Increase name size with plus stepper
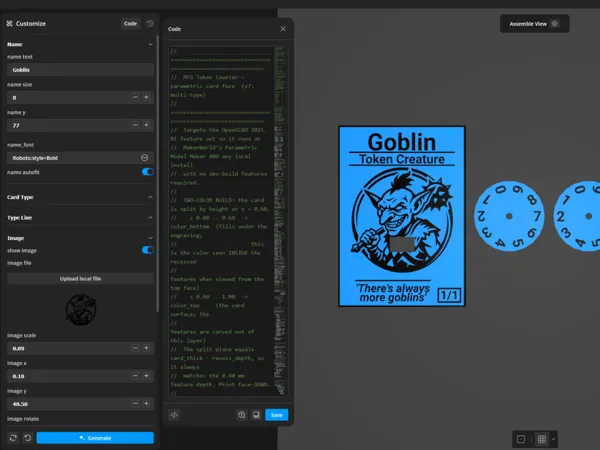Image resolution: width=600 pixels, height=450 pixels. (146, 97)
